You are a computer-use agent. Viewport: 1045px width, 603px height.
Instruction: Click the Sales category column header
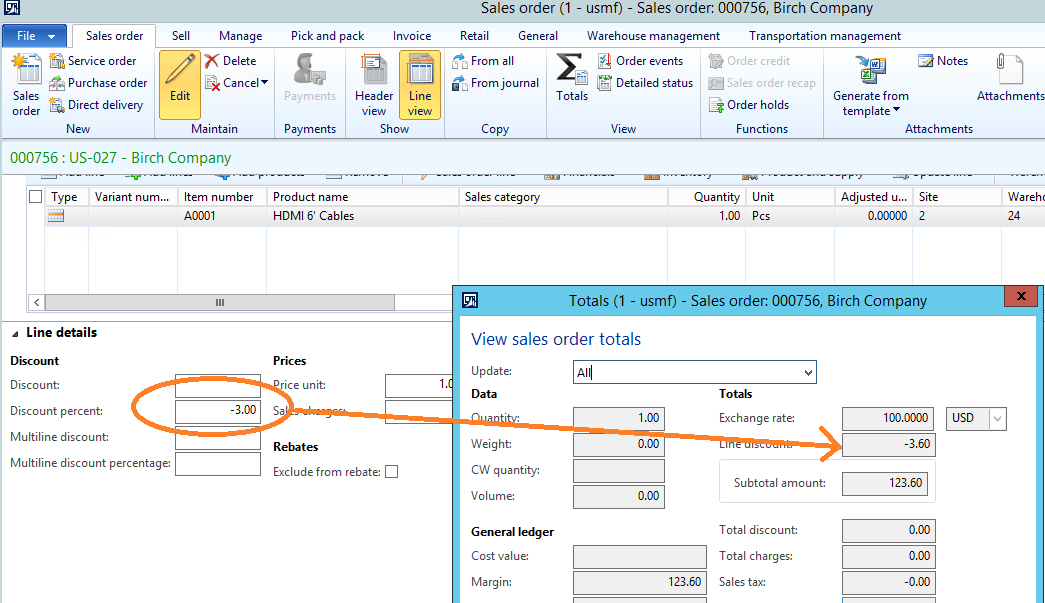[x=563, y=197]
